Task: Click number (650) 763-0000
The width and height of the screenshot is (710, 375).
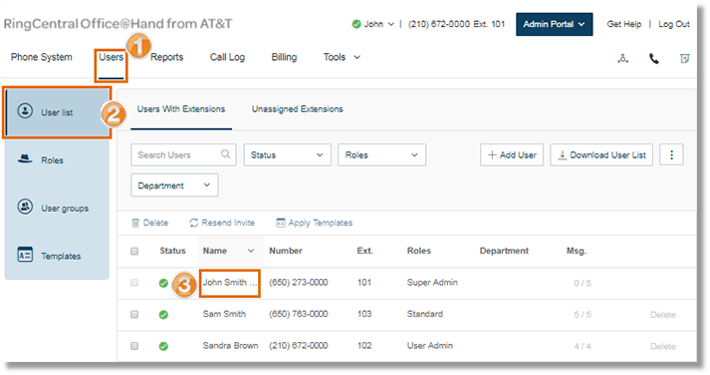Action: [x=298, y=314]
